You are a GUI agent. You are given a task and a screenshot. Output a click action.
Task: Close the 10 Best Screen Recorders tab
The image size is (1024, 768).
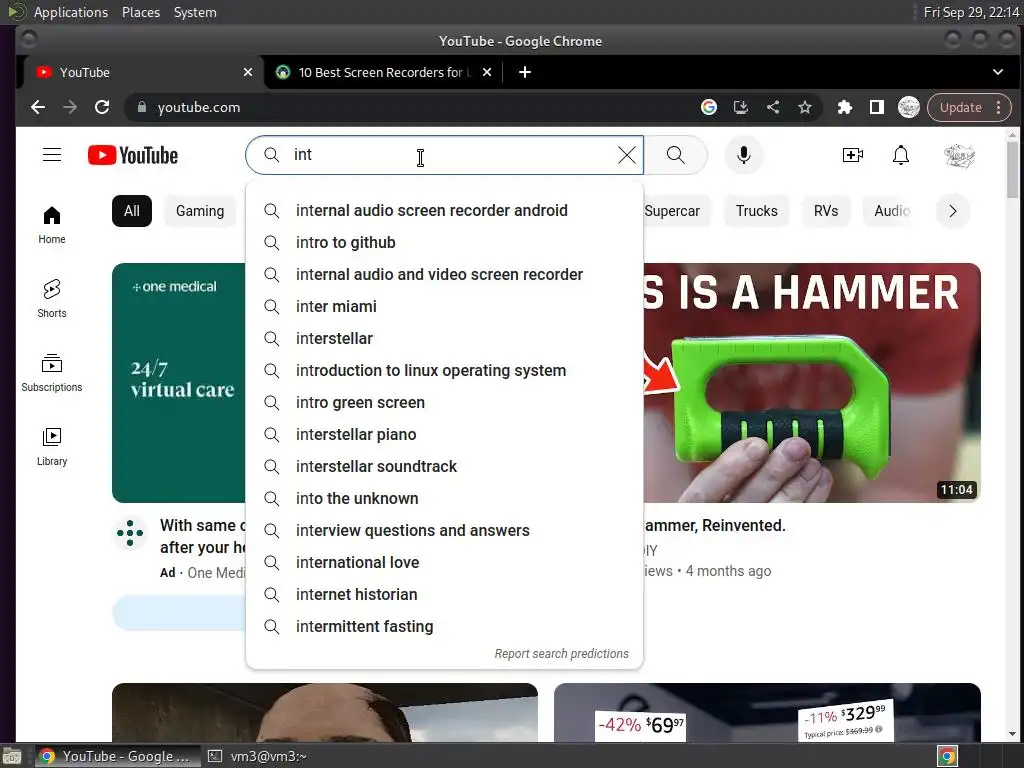(487, 72)
